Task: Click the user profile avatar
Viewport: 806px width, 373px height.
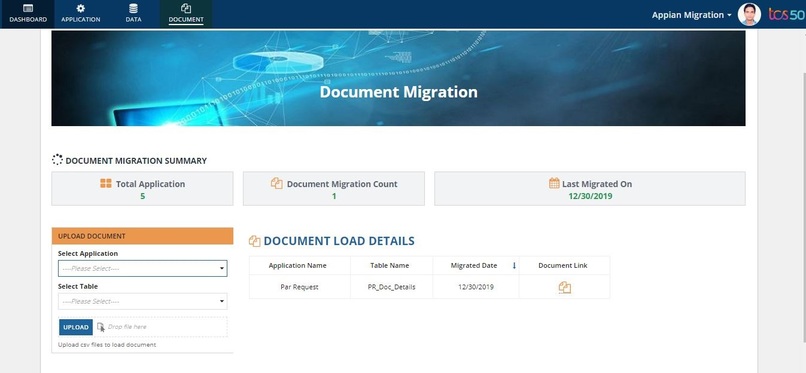Action: tap(749, 14)
